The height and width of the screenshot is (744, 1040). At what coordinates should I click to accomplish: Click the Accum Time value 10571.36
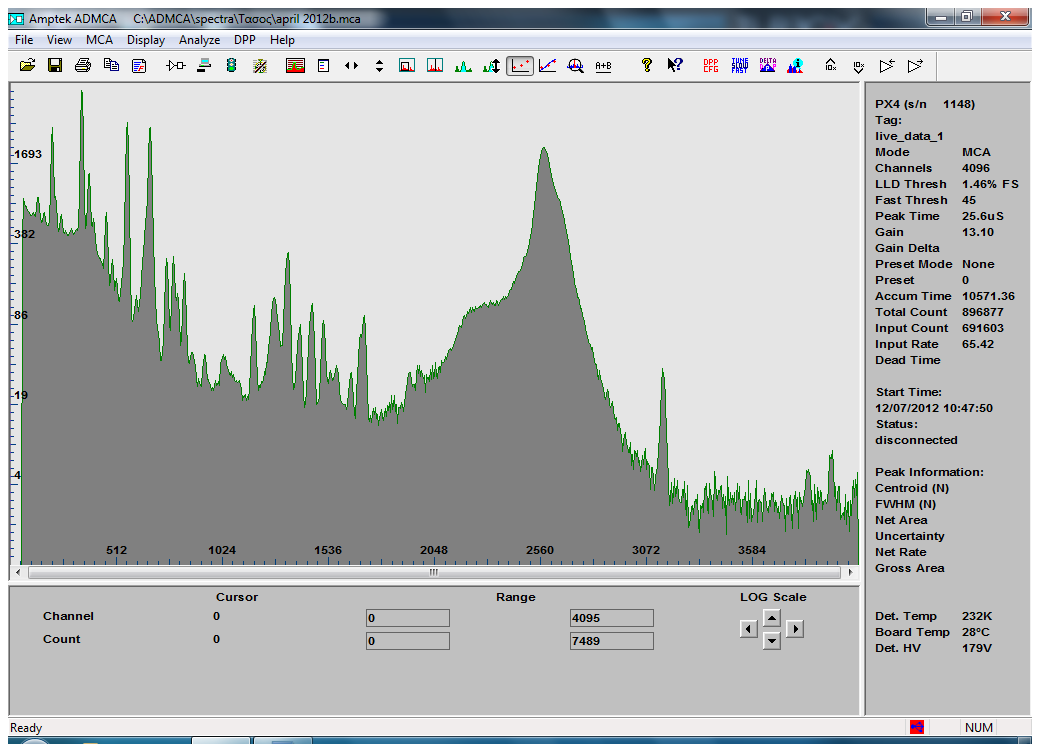(988, 296)
